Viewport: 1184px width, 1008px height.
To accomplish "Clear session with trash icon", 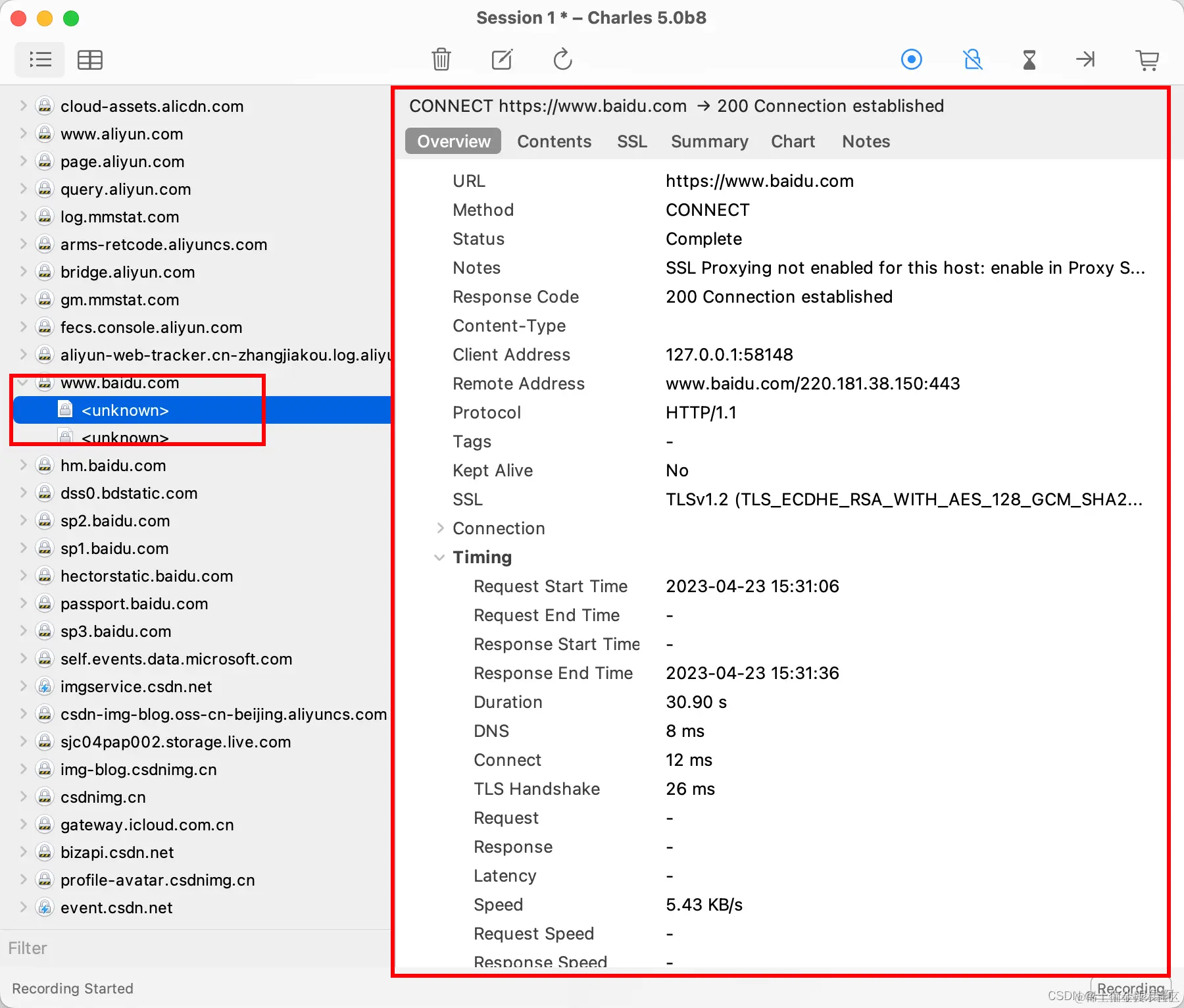I will 441,60.
